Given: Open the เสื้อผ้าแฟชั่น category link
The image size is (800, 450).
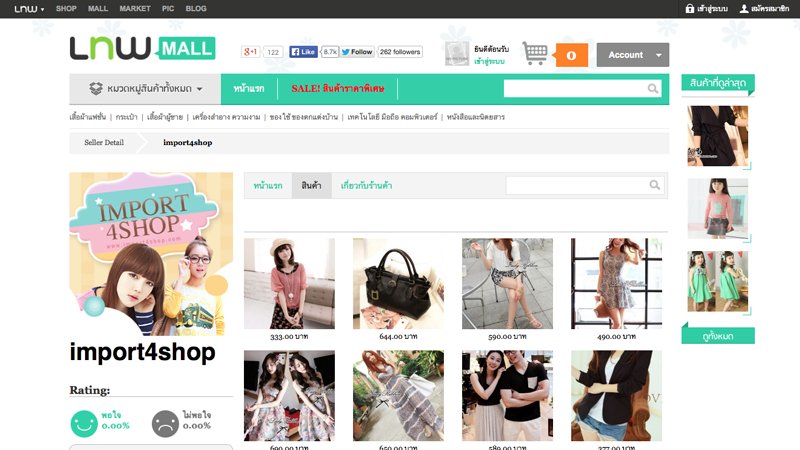Looking at the screenshot, I should pos(88,117).
